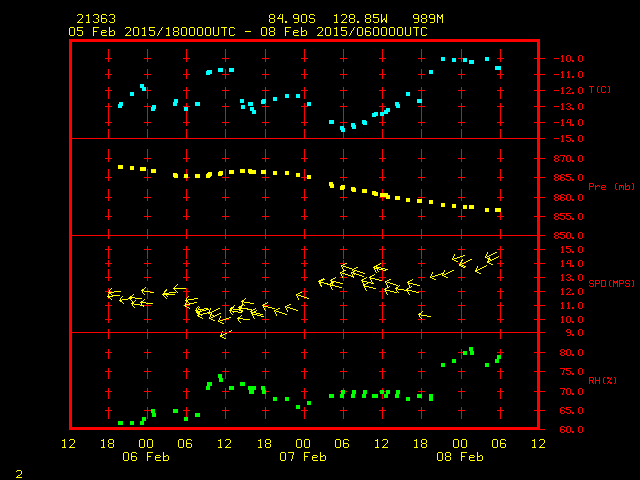
Task: Click the 870.0 pressure tick label
Action: tap(569, 158)
